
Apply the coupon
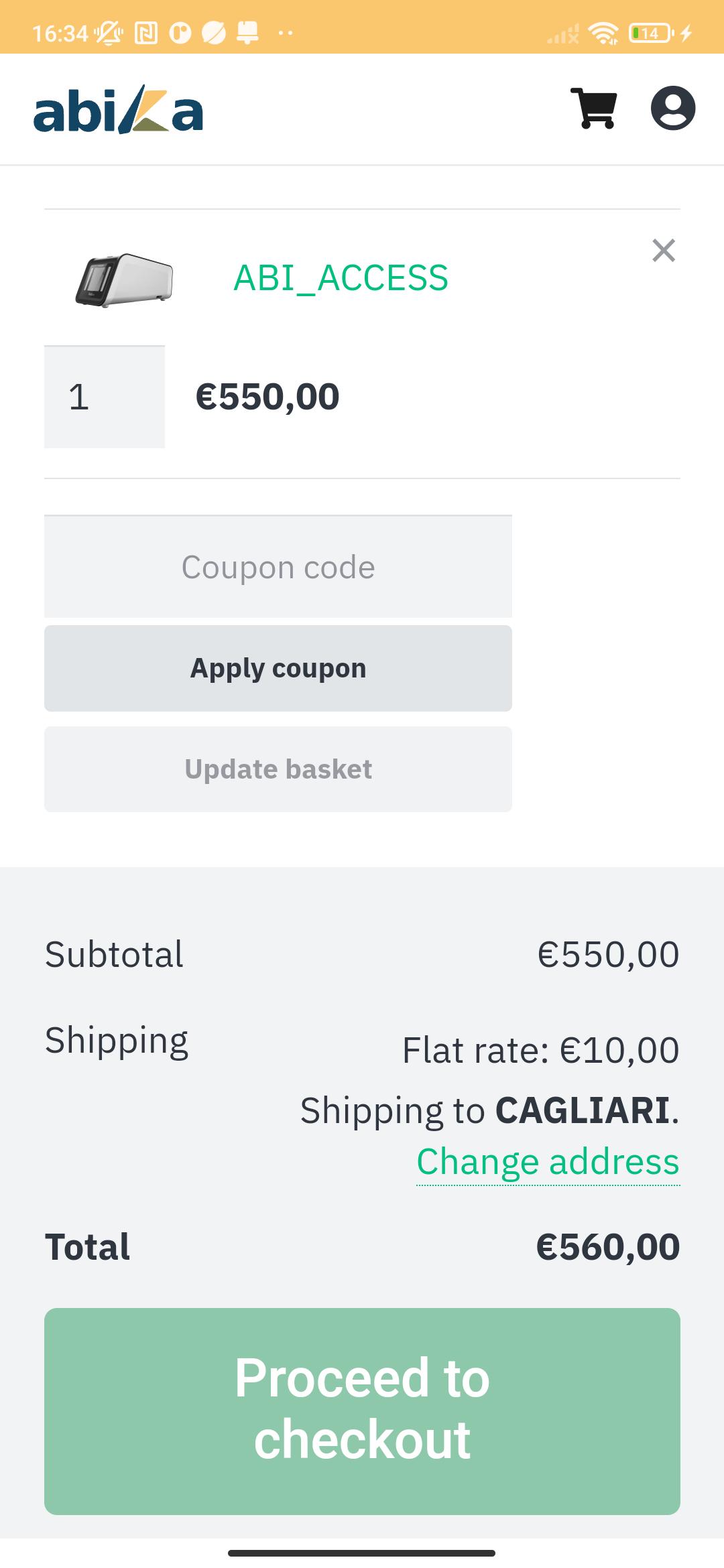pos(278,668)
